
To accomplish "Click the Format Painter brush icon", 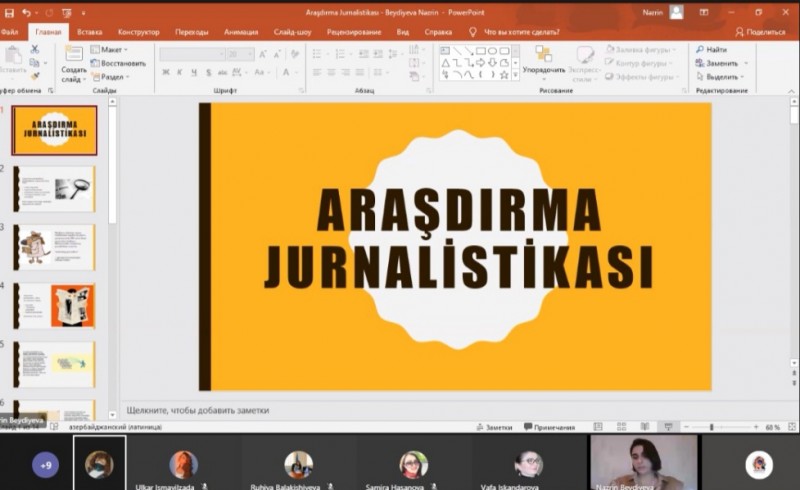I will 35,76.
